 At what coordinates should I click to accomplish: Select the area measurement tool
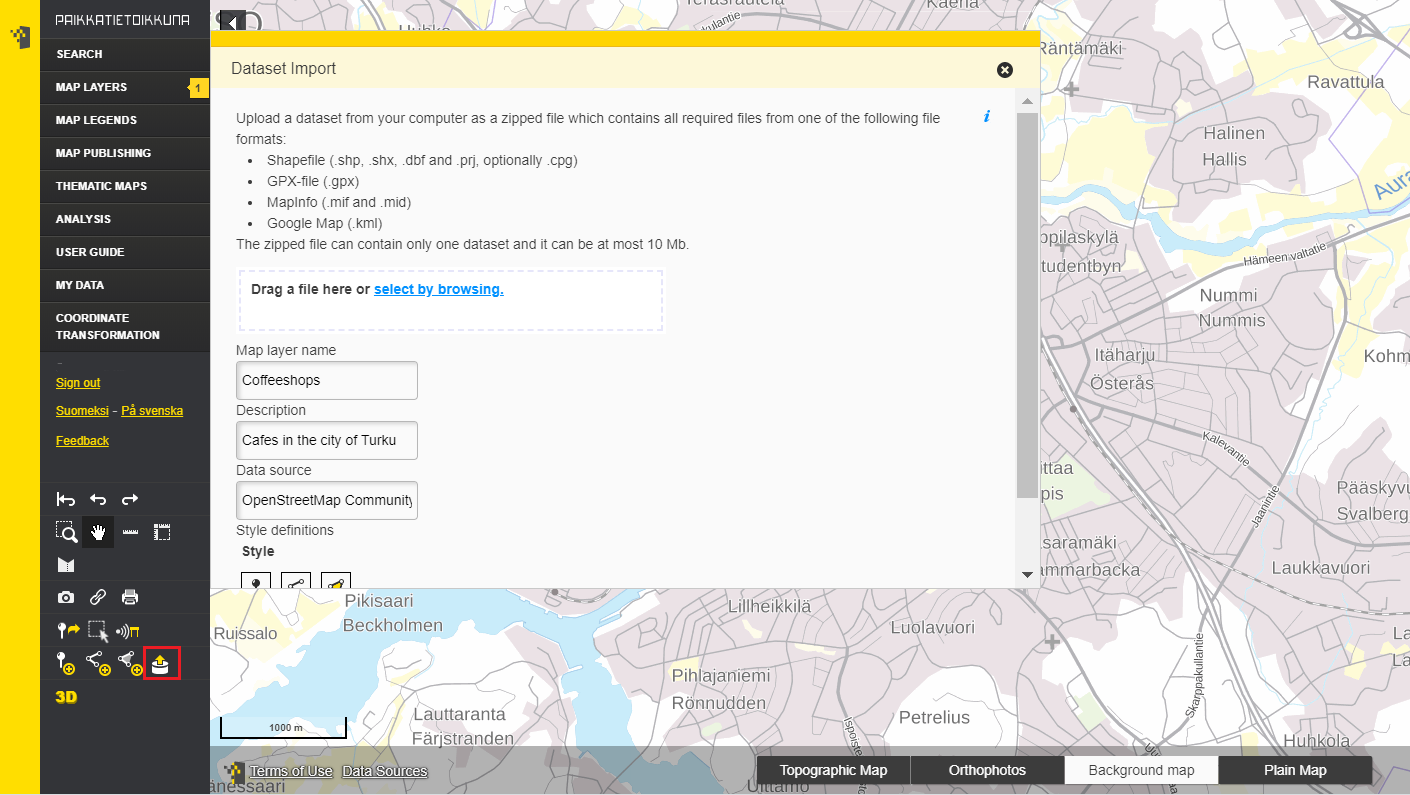[162, 533]
